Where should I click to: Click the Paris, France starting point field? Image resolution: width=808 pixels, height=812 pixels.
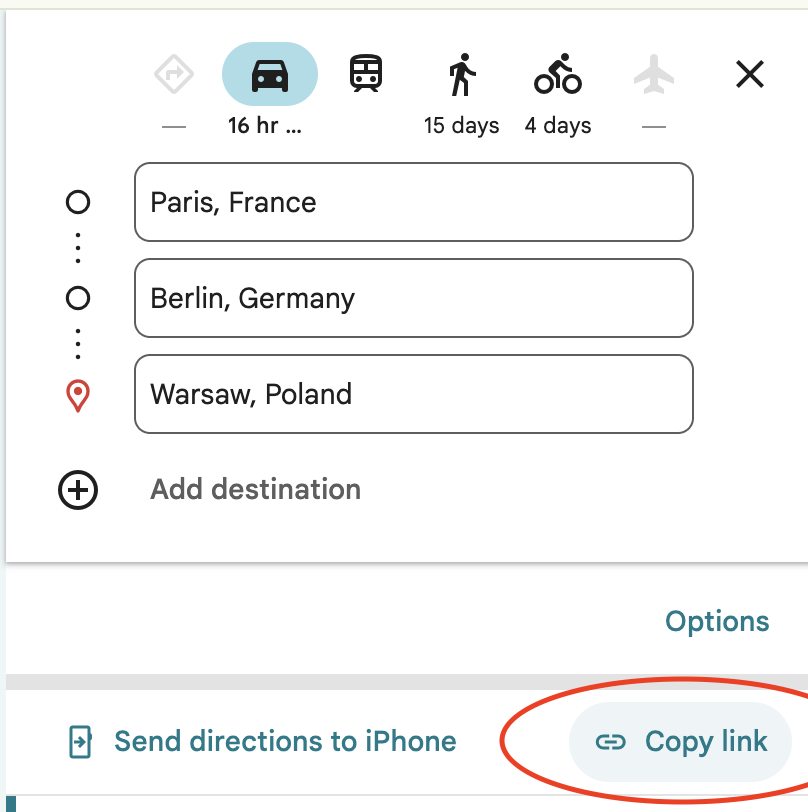pos(413,202)
